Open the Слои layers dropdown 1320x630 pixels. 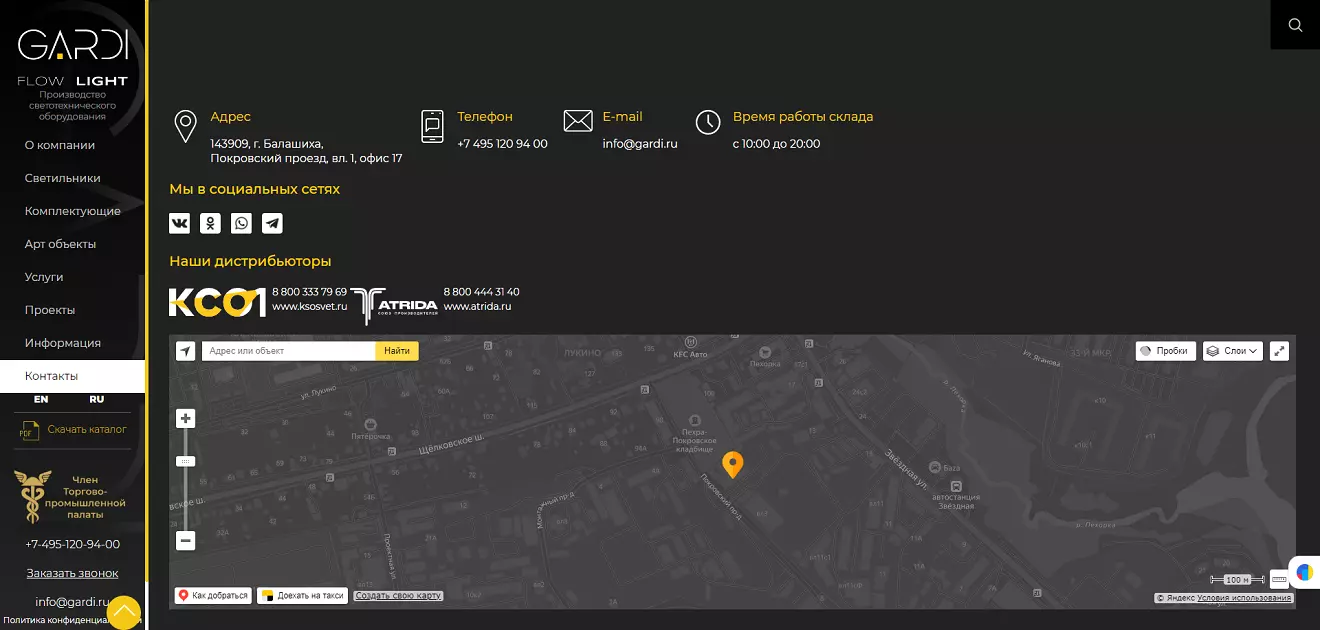(1233, 351)
